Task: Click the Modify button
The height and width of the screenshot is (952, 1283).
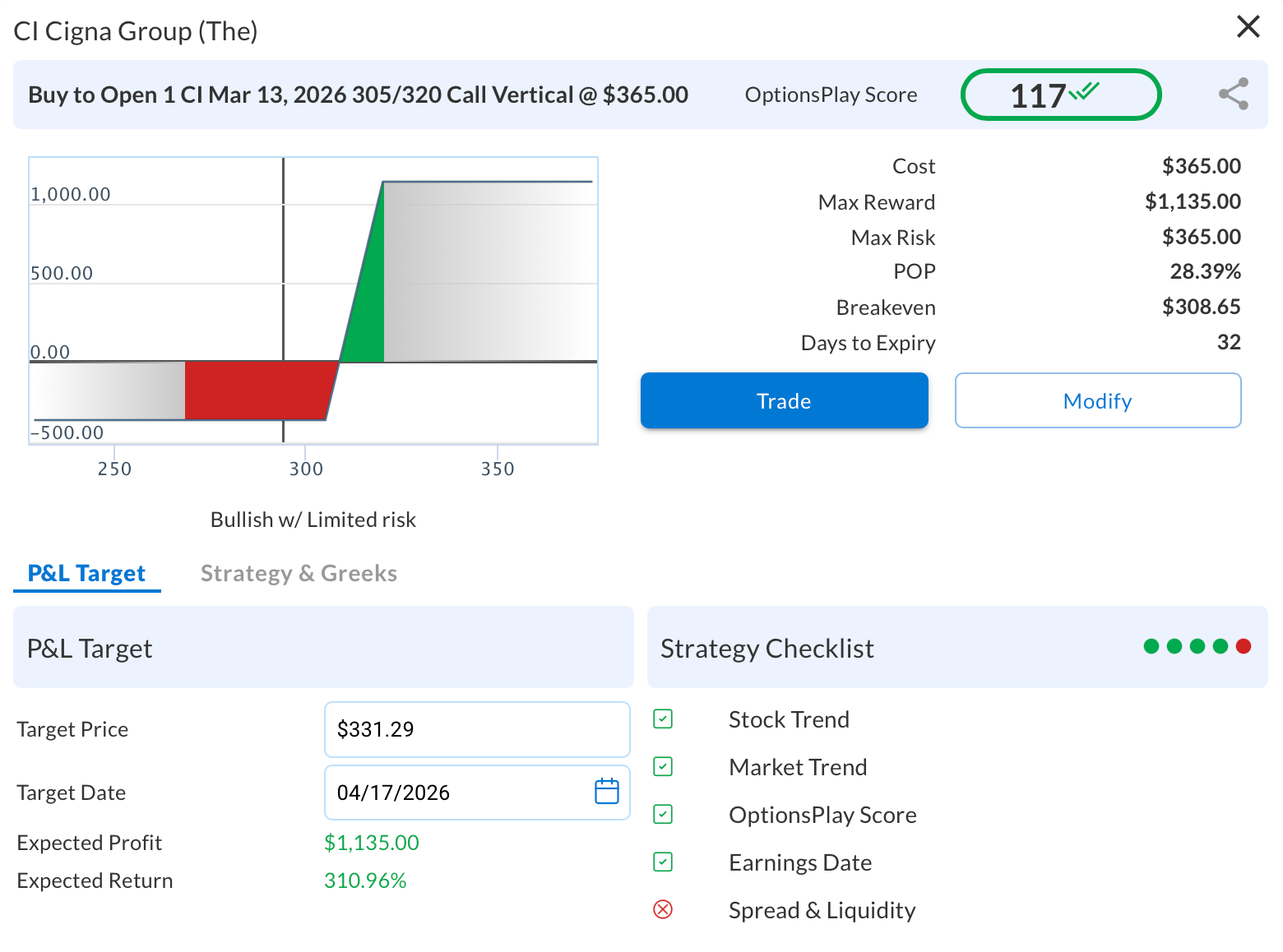Action: [1097, 400]
